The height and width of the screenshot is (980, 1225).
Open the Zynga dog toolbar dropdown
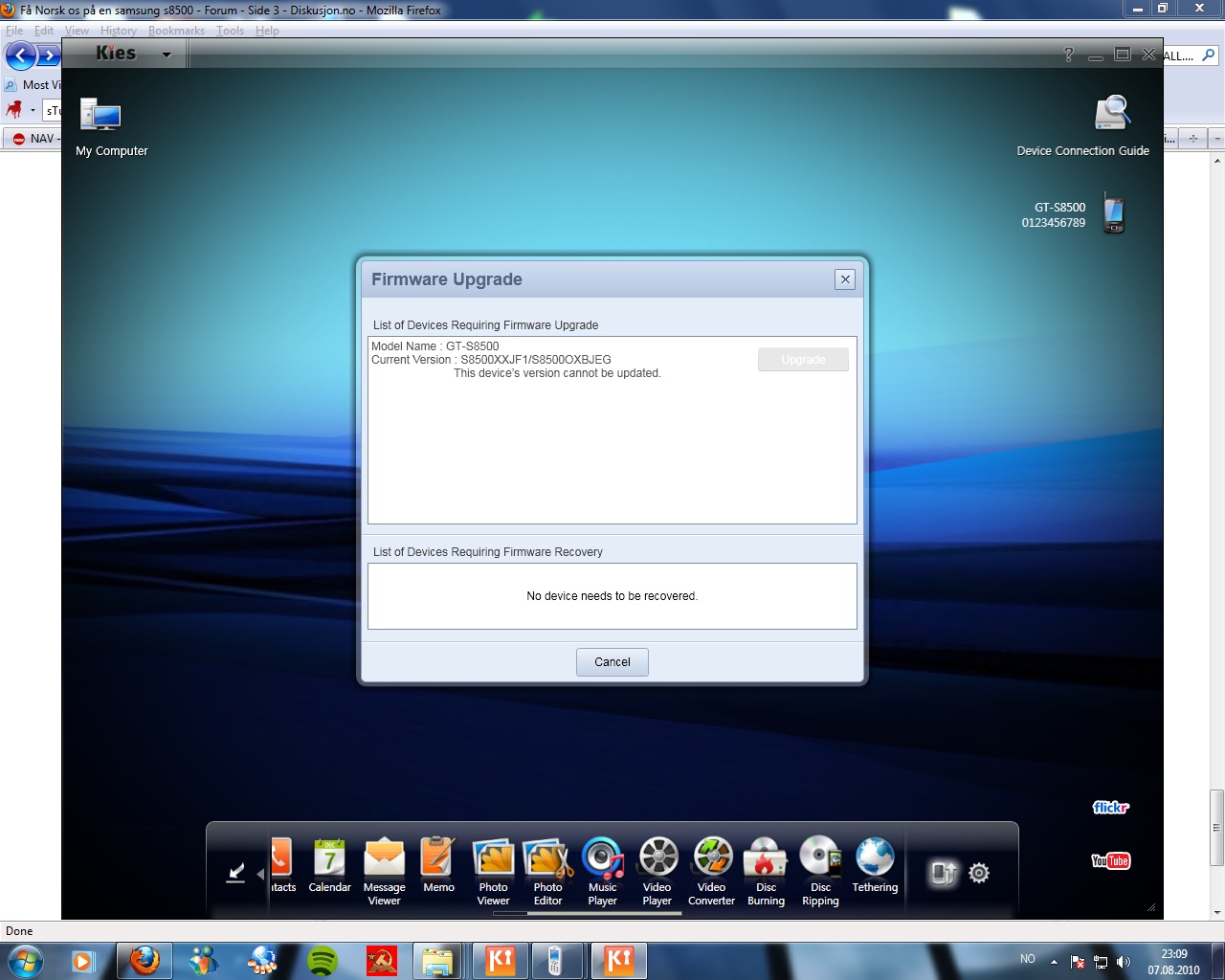tap(33, 110)
